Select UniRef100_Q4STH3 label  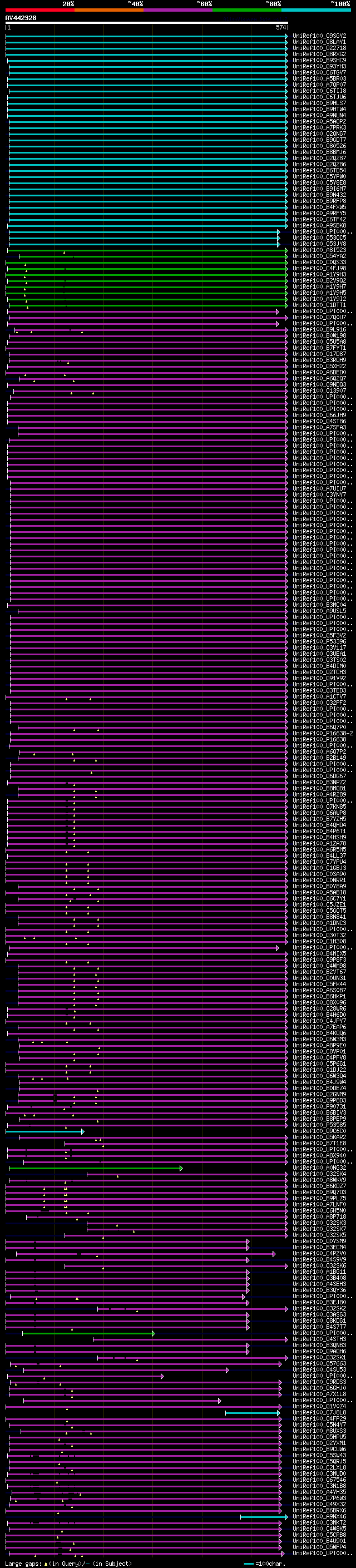point(319,1339)
